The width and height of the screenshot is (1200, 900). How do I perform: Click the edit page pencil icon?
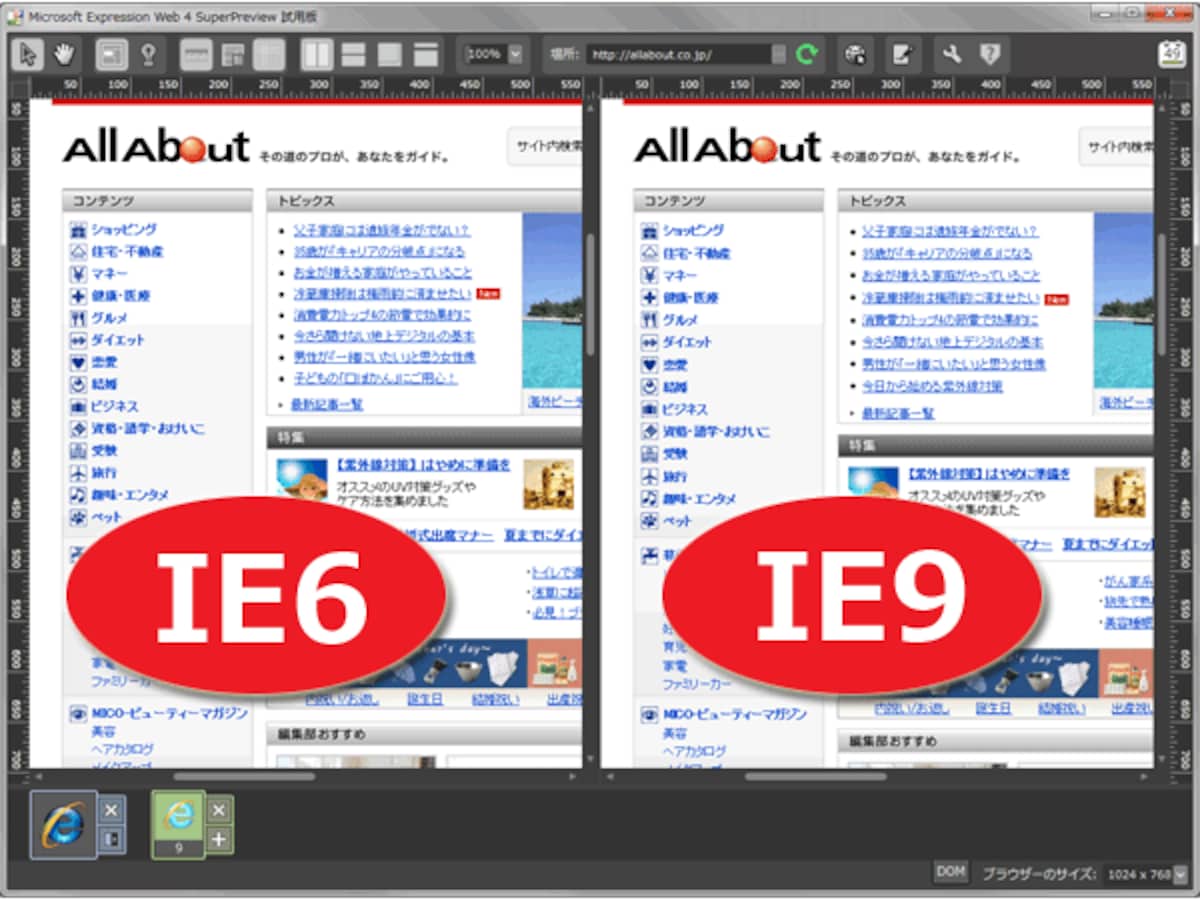click(903, 54)
